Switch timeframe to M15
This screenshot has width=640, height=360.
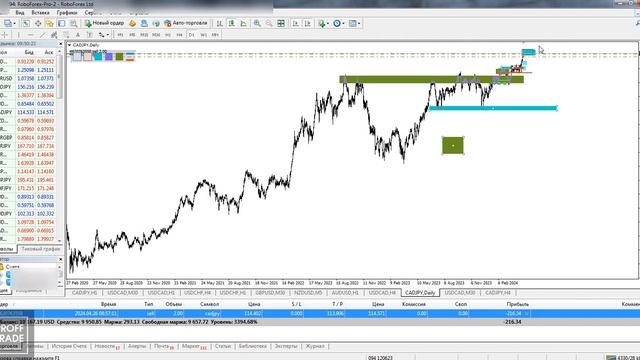pyautogui.click(x=144, y=35)
